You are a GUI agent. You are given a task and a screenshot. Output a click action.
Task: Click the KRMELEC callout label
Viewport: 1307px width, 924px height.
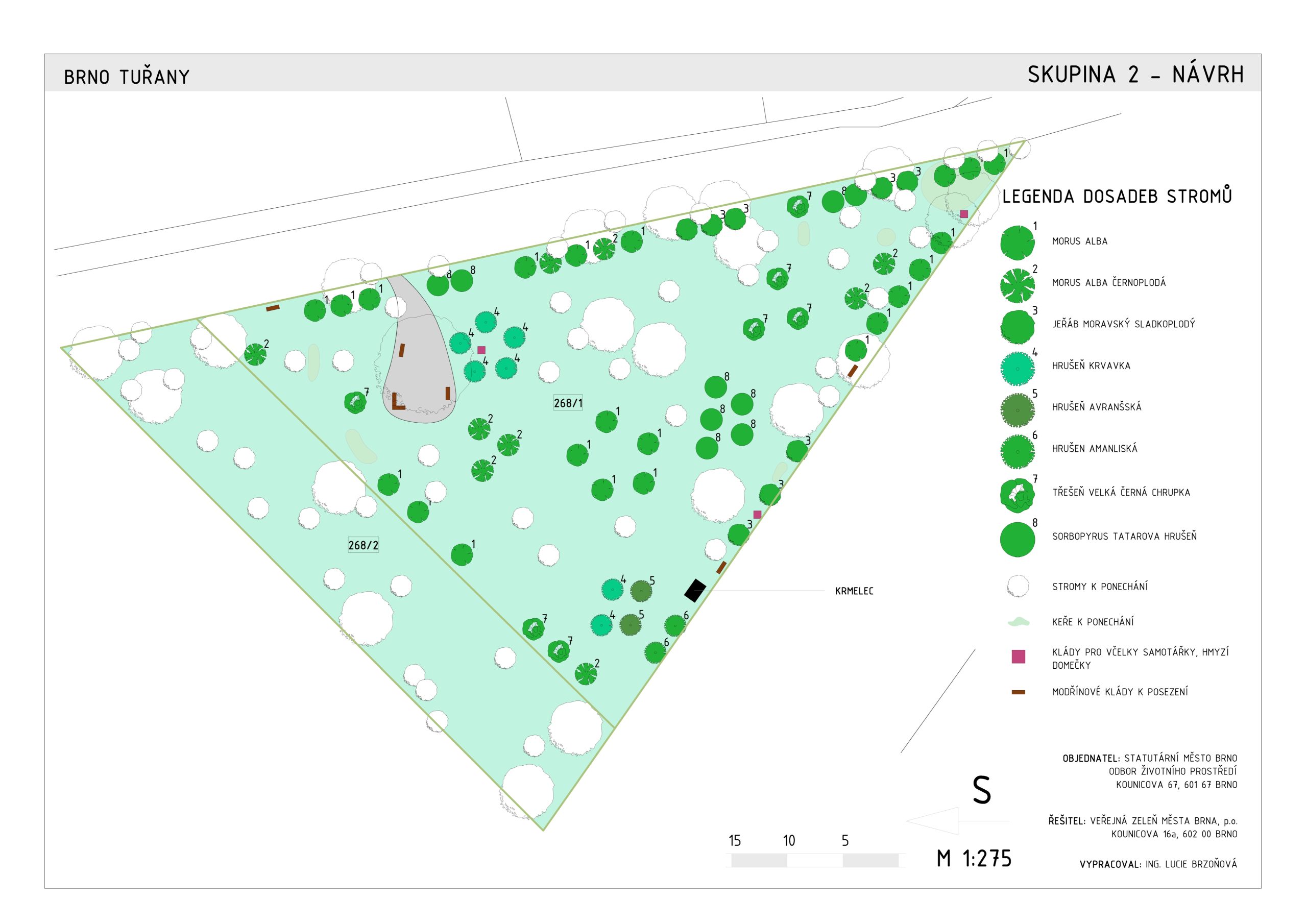(x=854, y=592)
